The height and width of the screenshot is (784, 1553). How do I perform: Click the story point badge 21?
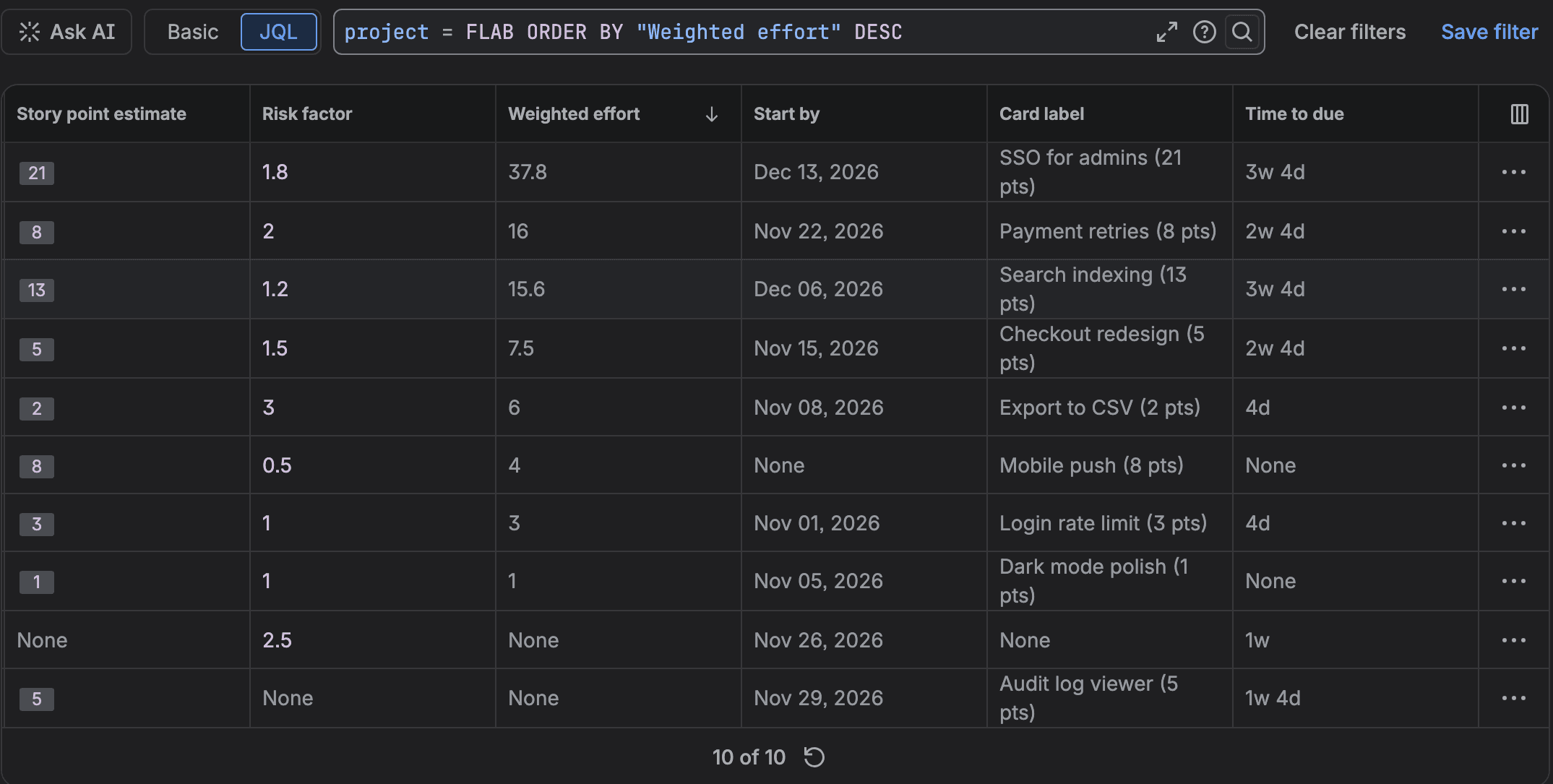(37, 173)
